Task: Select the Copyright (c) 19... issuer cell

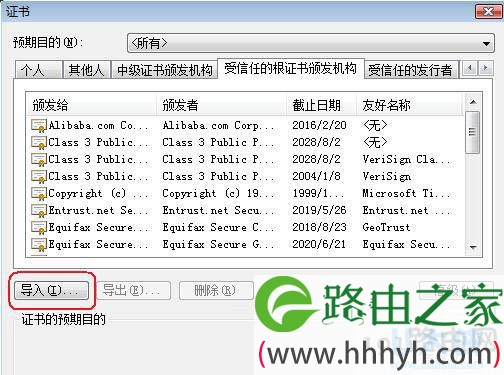Action: coord(218,194)
